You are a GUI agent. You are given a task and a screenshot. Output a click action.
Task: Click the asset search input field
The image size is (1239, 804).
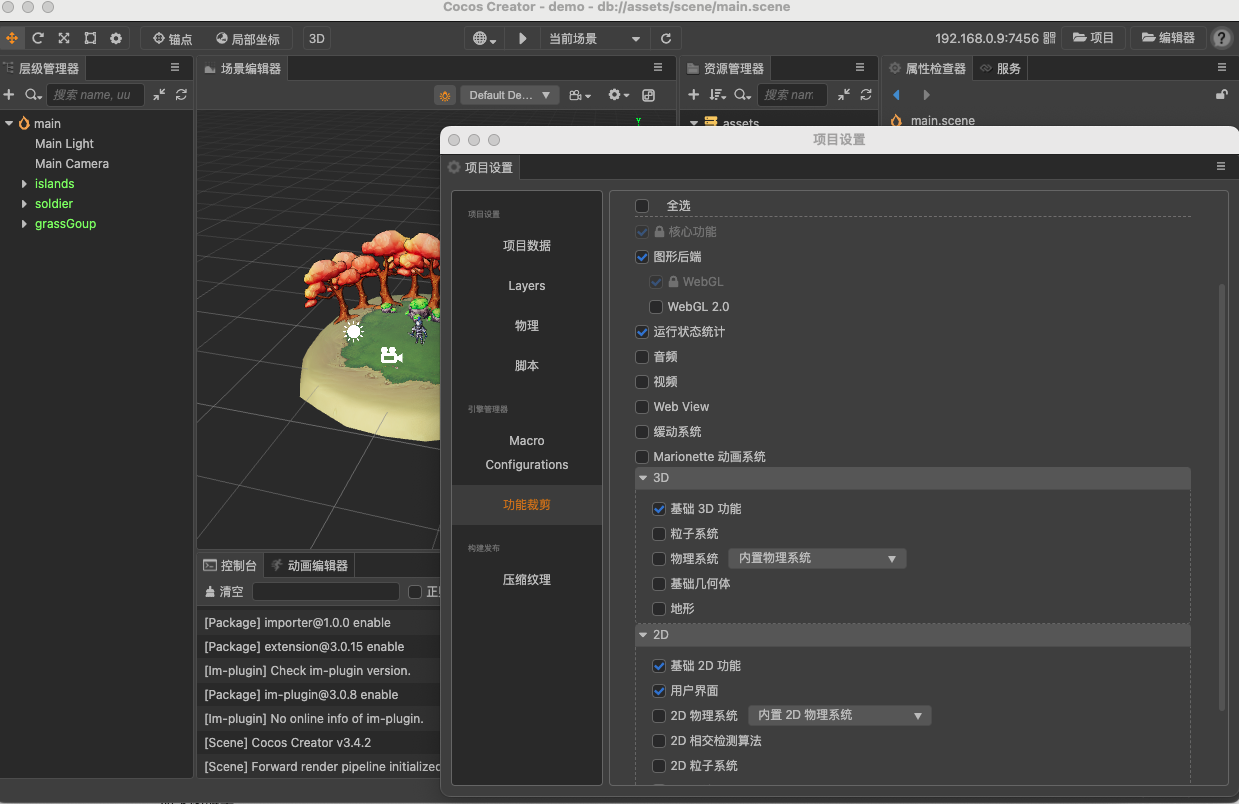coord(792,94)
